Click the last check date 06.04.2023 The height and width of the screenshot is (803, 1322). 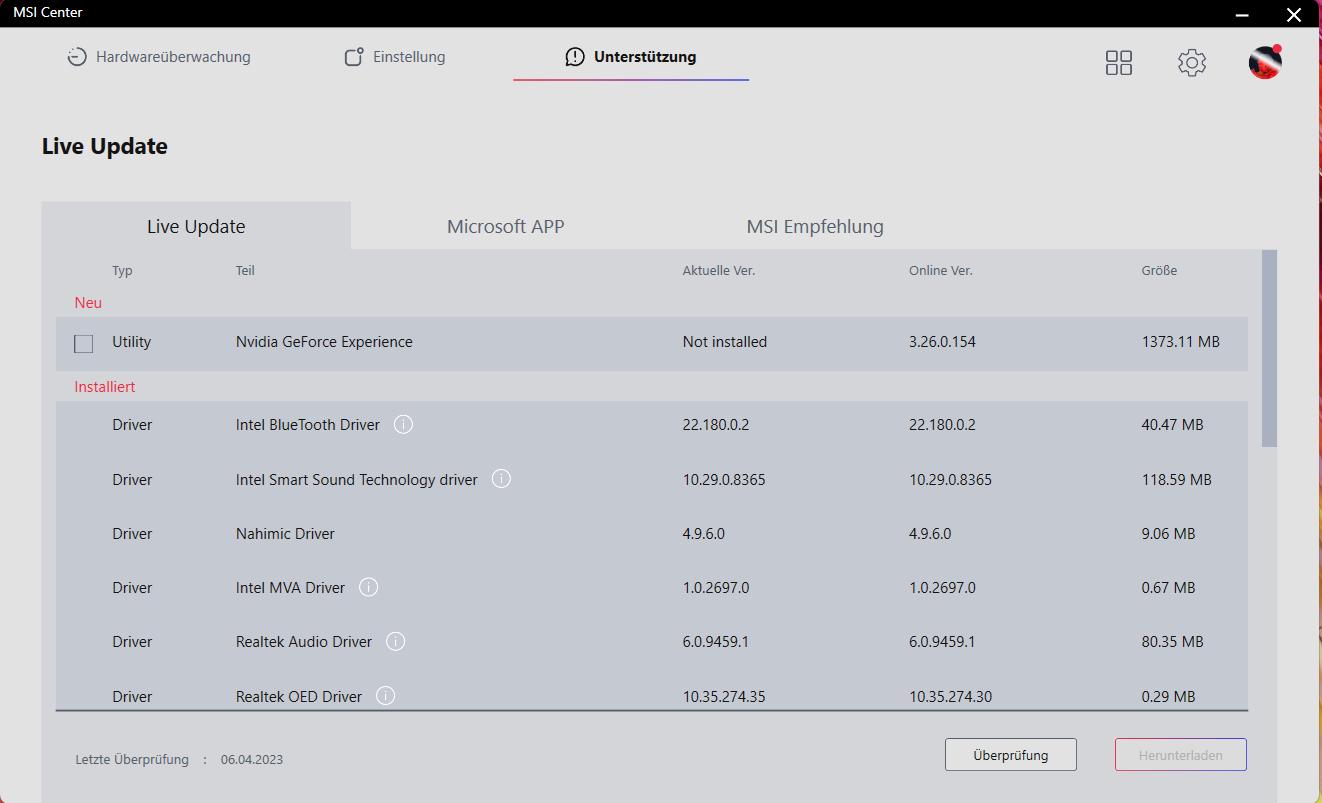click(252, 759)
